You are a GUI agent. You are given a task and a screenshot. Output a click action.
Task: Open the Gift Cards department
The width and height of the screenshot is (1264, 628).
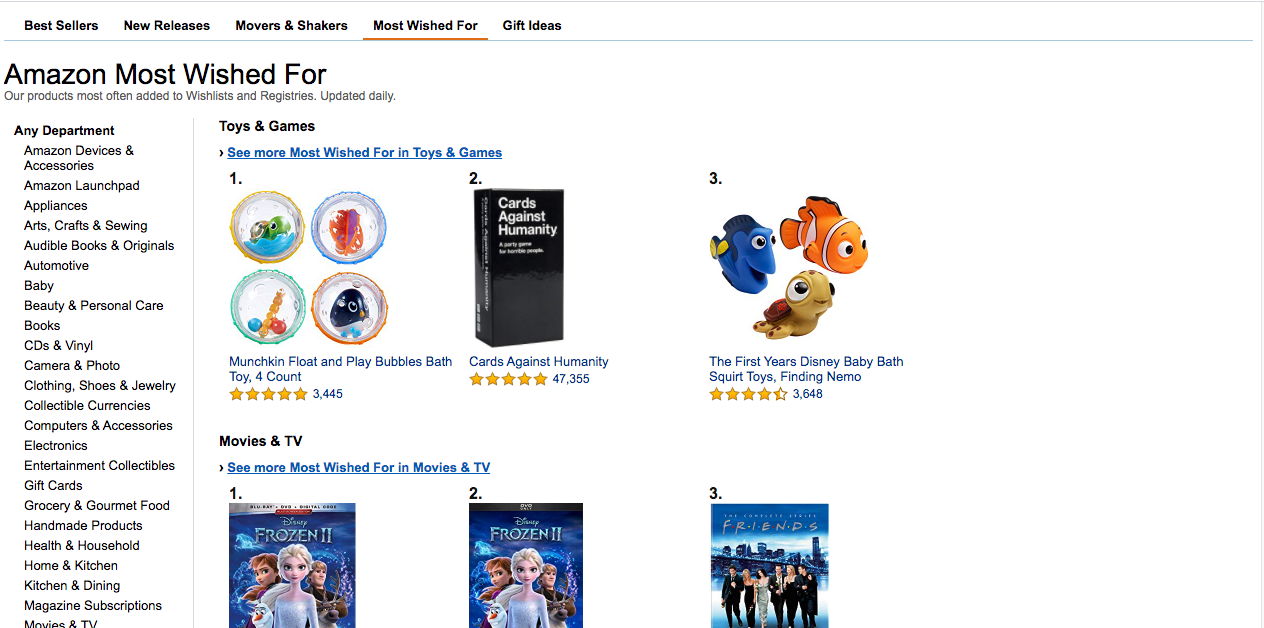pos(52,485)
